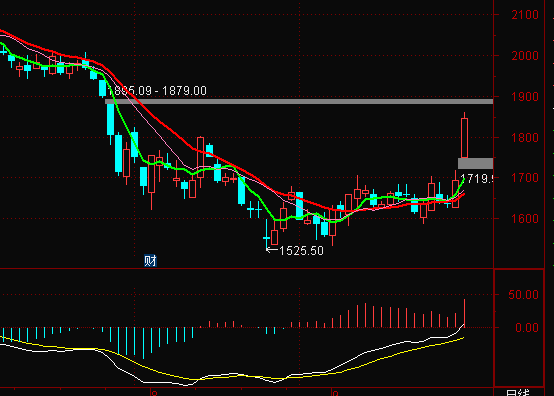Click the 2000 price axis label
The width and height of the screenshot is (554, 396).
click(x=525, y=55)
